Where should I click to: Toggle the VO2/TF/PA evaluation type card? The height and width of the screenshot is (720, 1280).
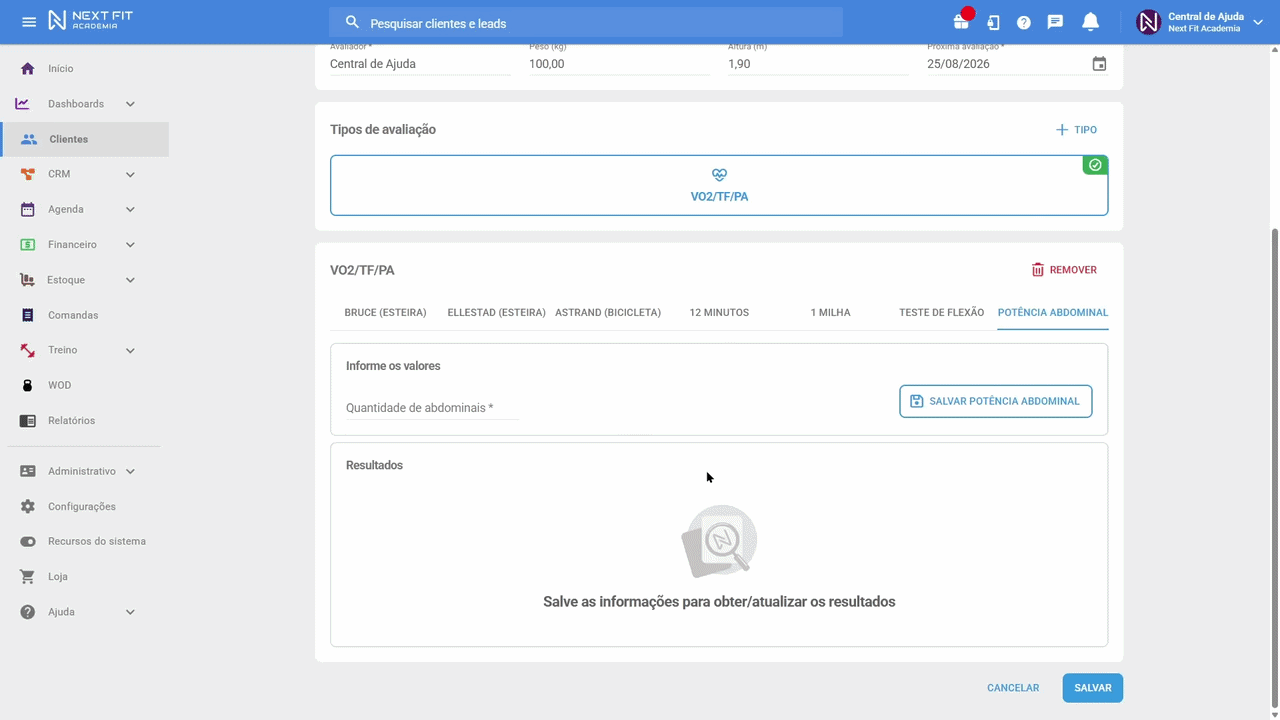(x=719, y=185)
